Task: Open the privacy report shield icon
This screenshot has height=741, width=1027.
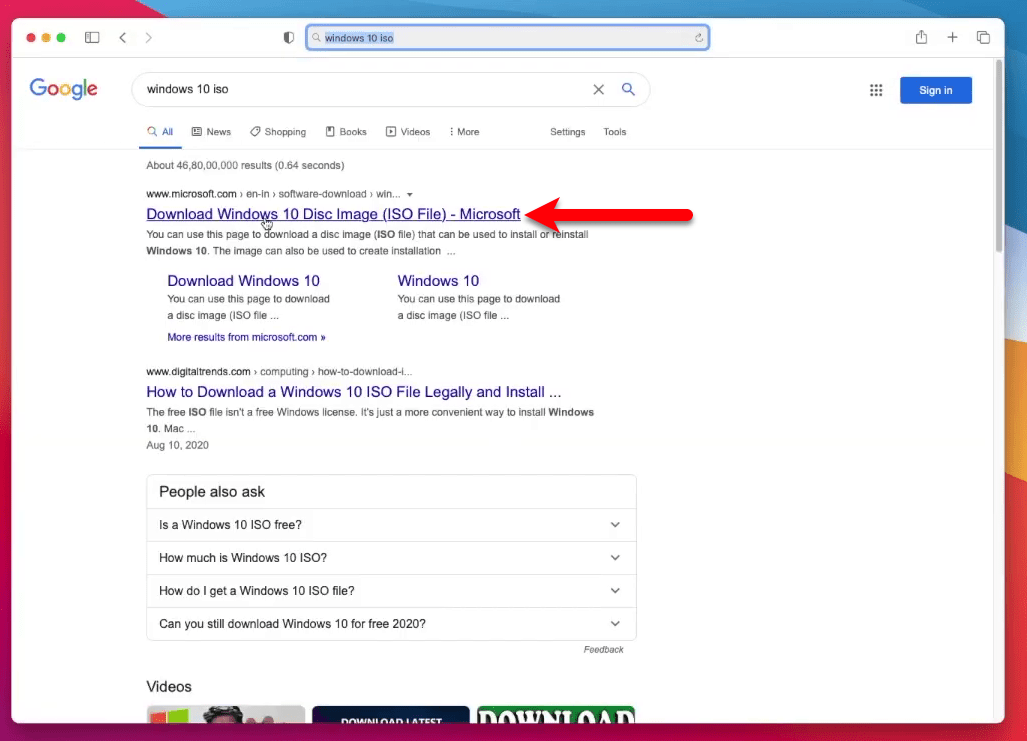Action: pos(288,37)
